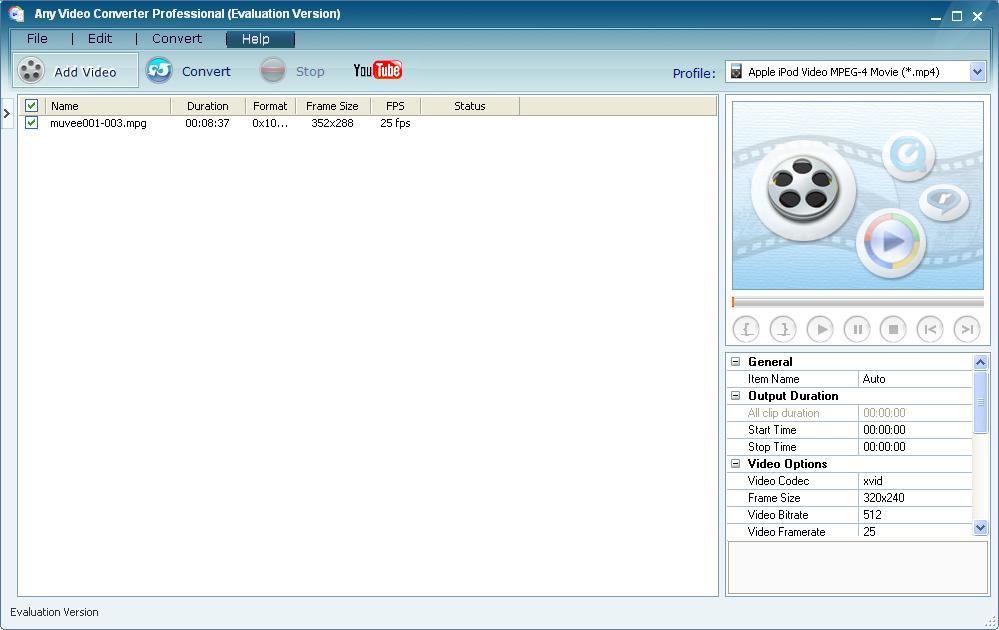The image size is (999, 630).
Task: Expand the left side panel arrow
Action: pyautogui.click(x=6, y=113)
